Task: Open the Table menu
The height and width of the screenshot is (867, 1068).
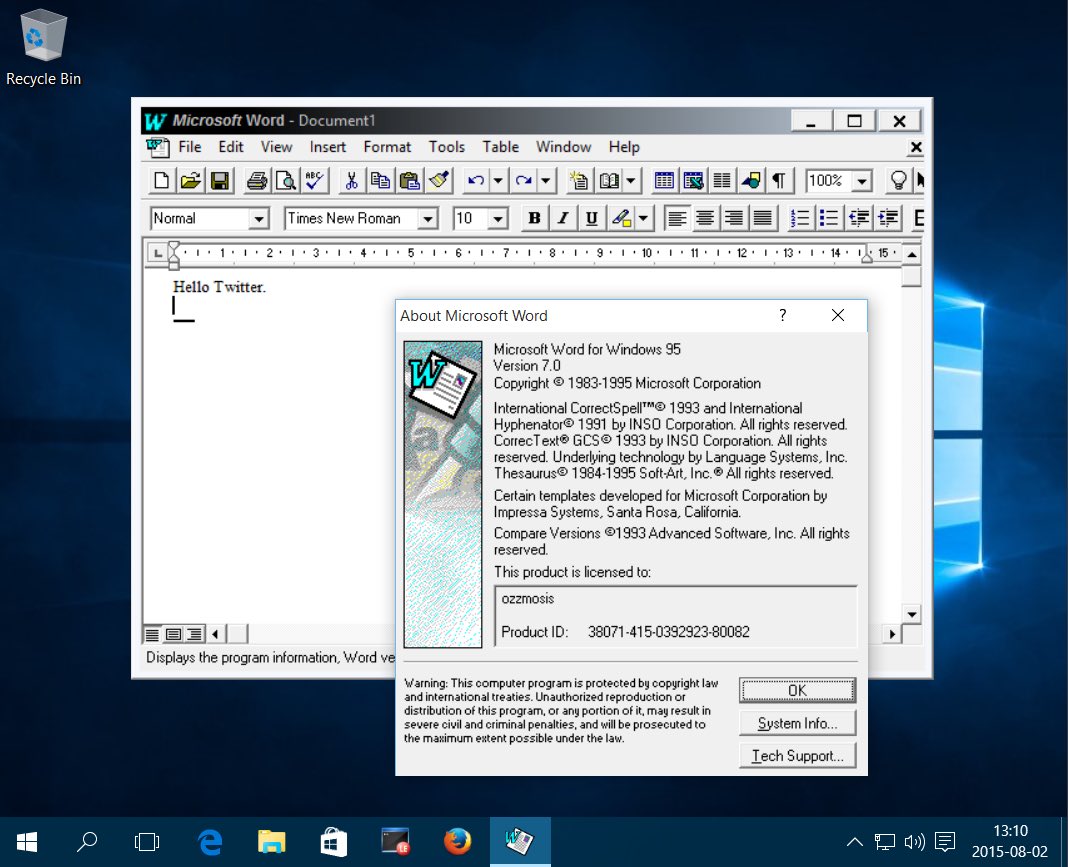Action: pos(501,147)
